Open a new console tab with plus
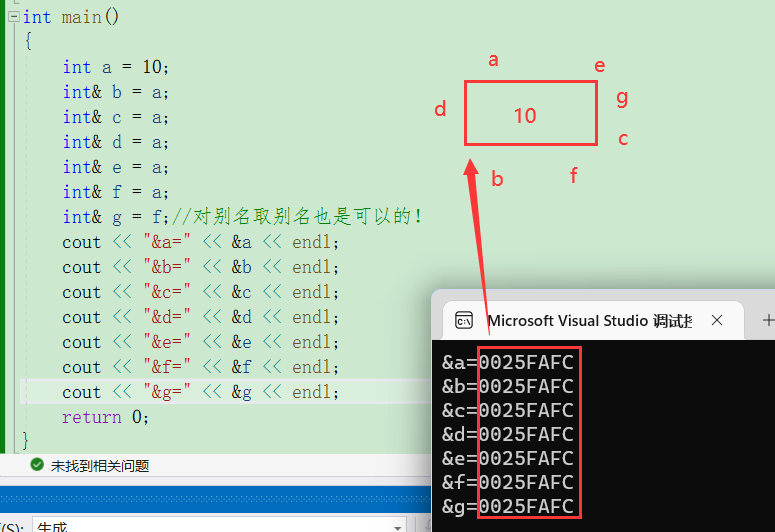The height and width of the screenshot is (532, 775). click(768, 320)
